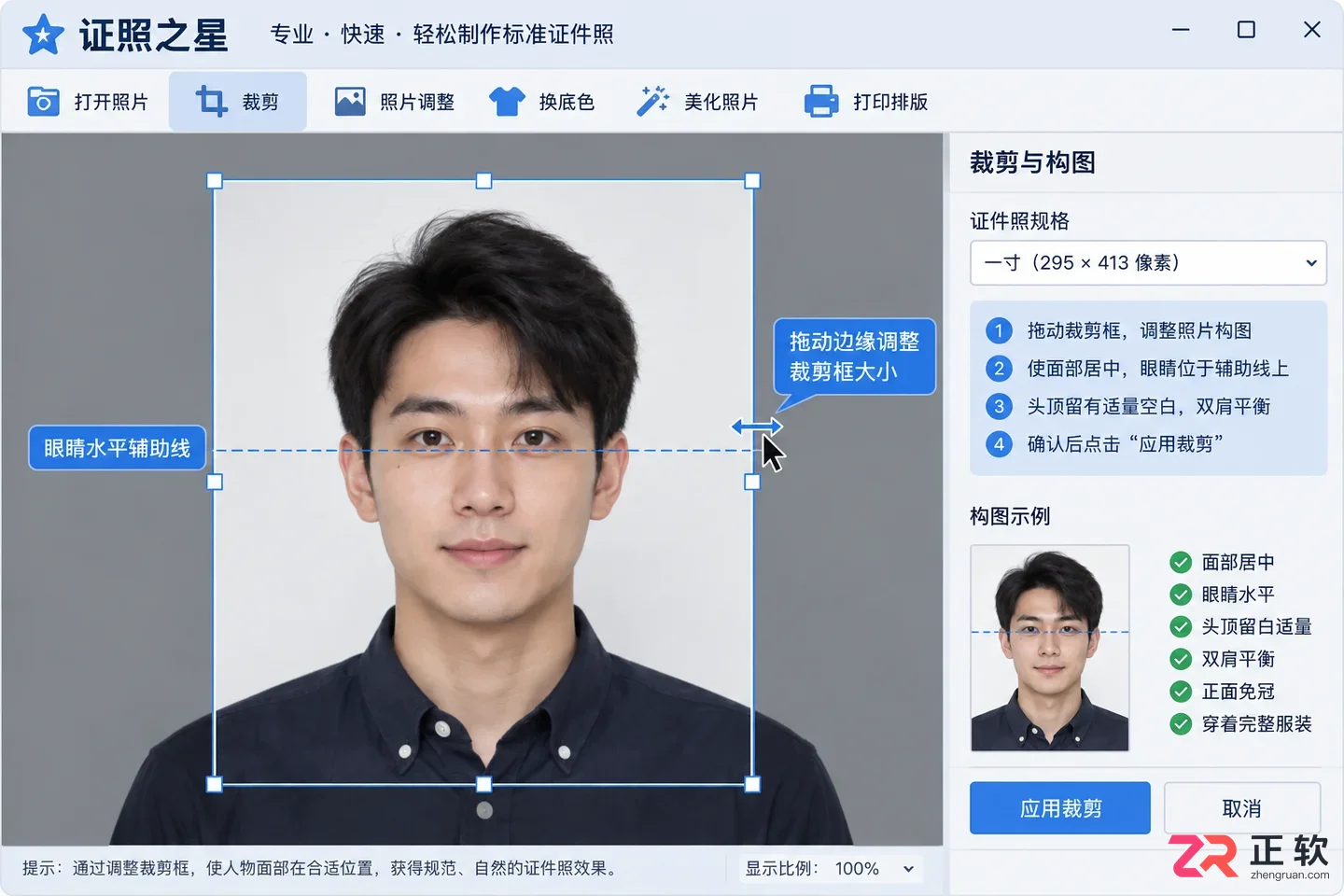The width and height of the screenshot is (1344, 896).
Task: Click the text 拖动裁剪框，调整照片构图
Action: click(1140, 330)
